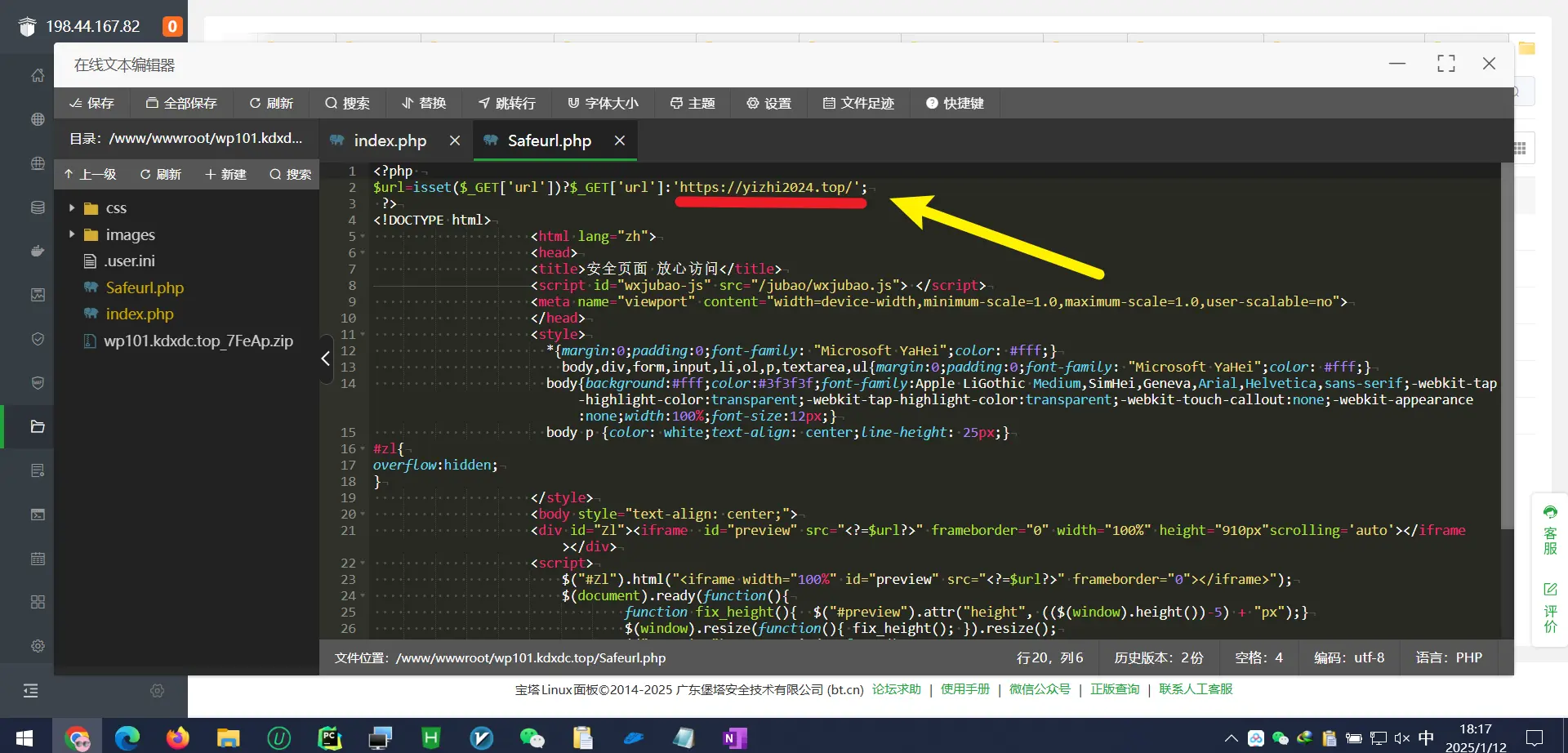
Task: Collapse the file tree sidebar arrow
Action: point(326,359)
